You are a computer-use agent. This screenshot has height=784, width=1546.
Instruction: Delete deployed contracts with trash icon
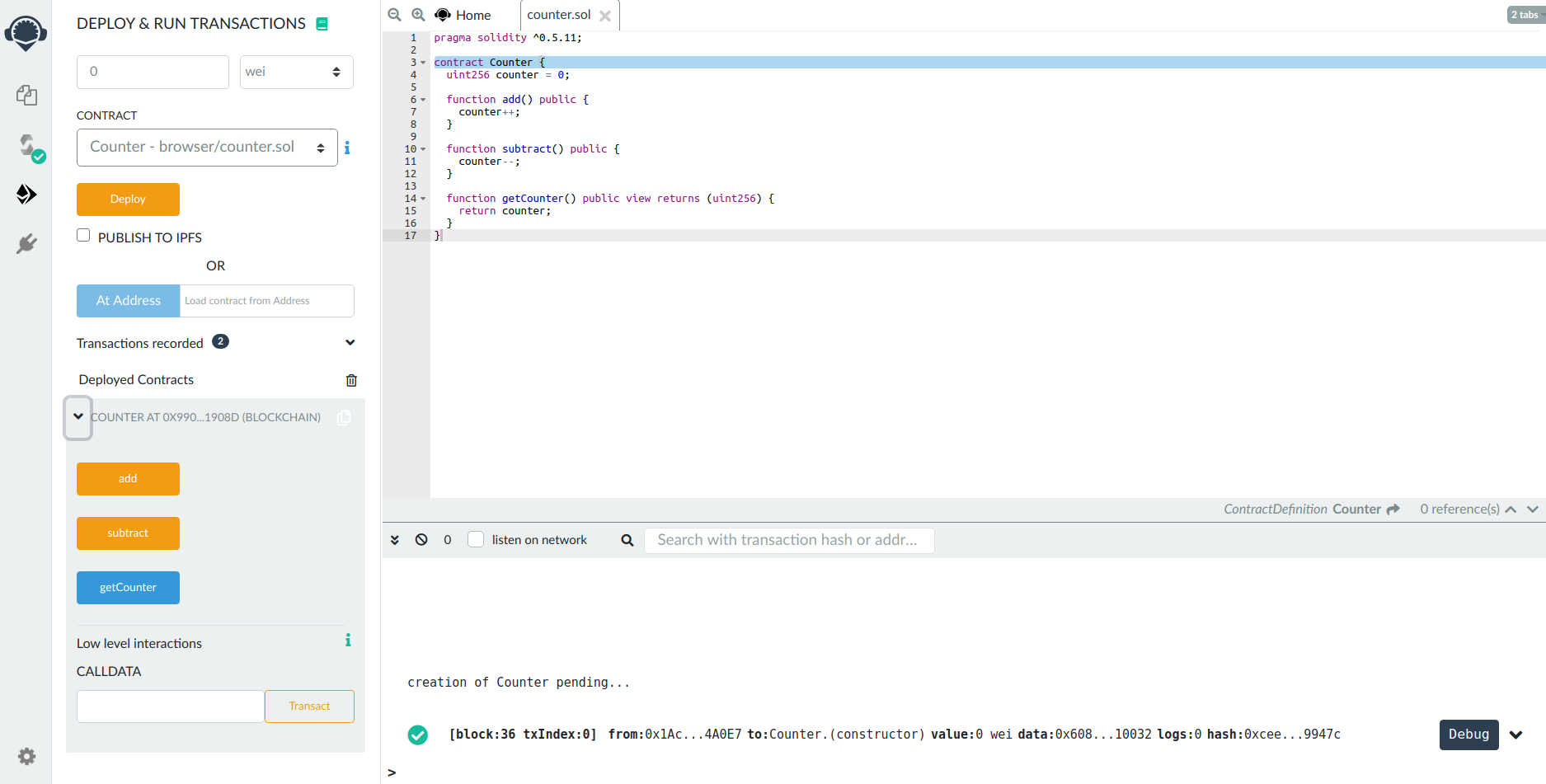[351, 380]
